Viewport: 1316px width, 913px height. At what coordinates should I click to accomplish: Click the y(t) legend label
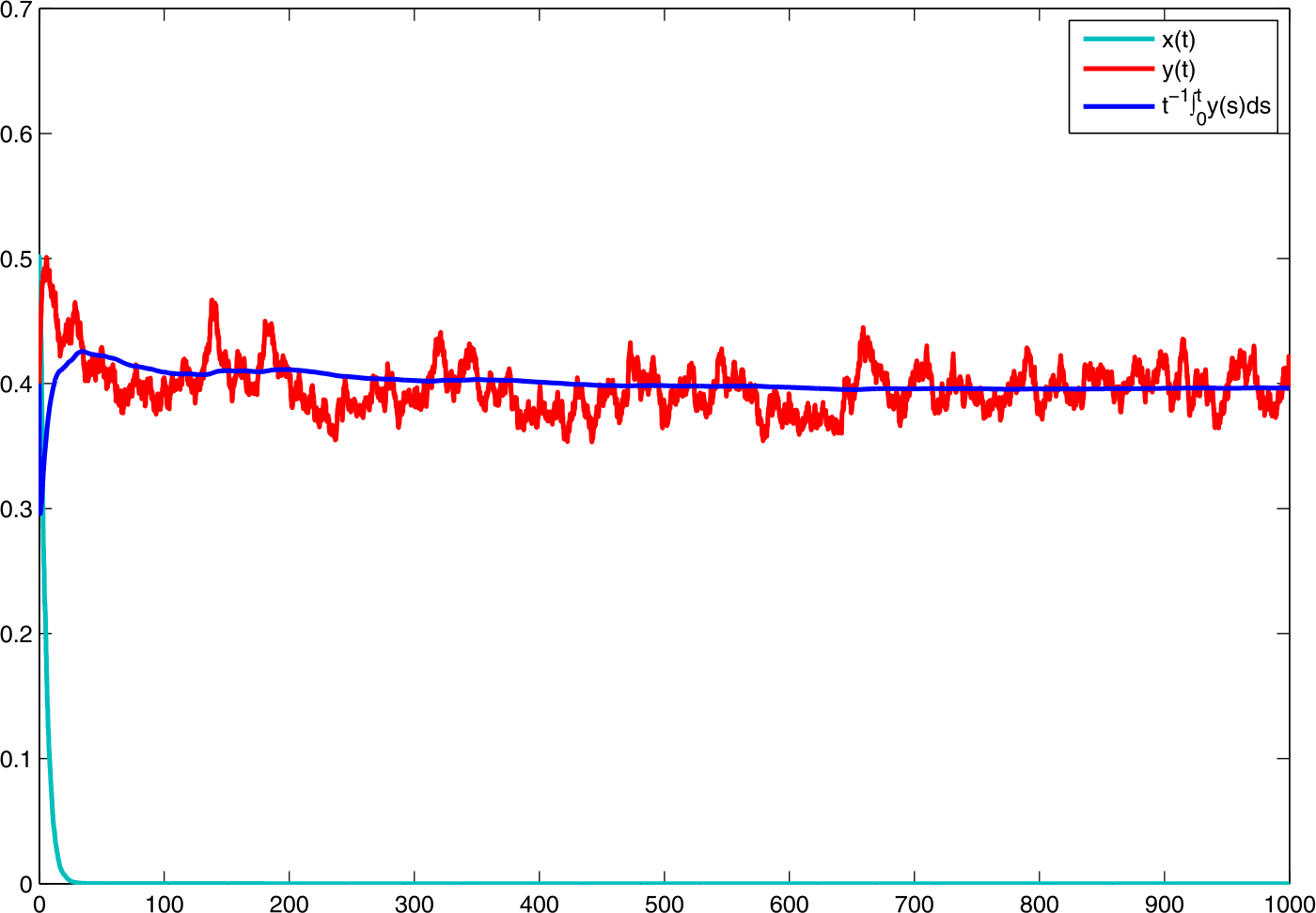1179,69
